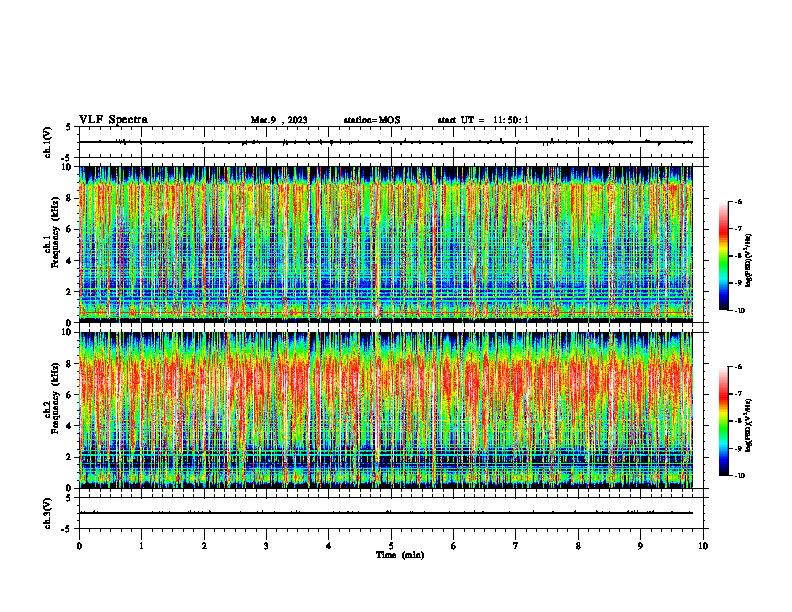Click the ch.2 colorbar log(PSD) unit label
The width and height of the screenshot is (792, 612).
750,426
